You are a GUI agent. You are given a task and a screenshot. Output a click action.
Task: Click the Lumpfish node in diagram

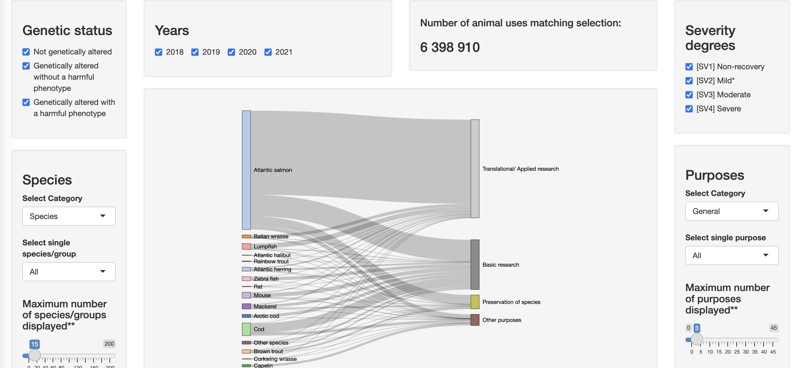246,247
